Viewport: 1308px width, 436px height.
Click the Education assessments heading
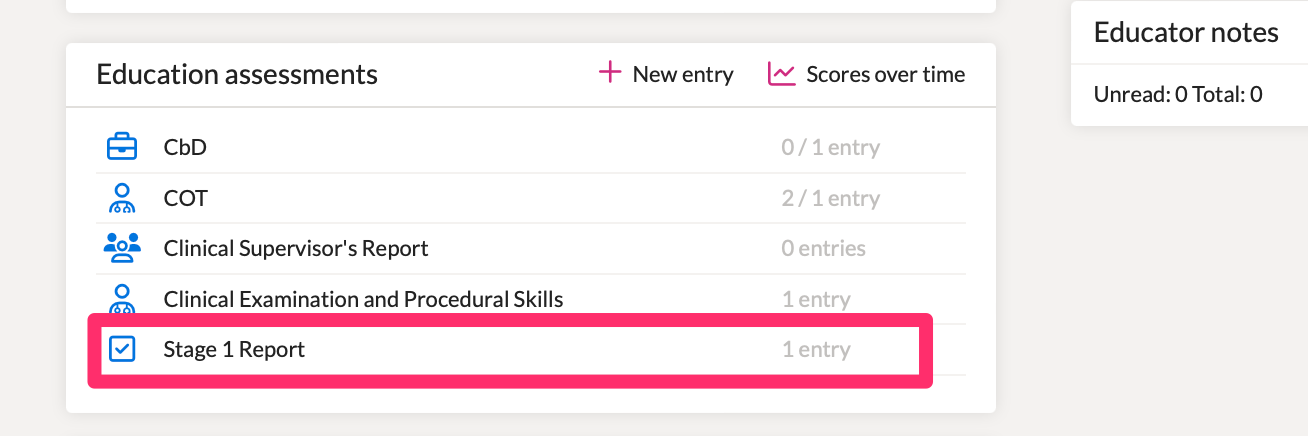[x=237, y=74]
